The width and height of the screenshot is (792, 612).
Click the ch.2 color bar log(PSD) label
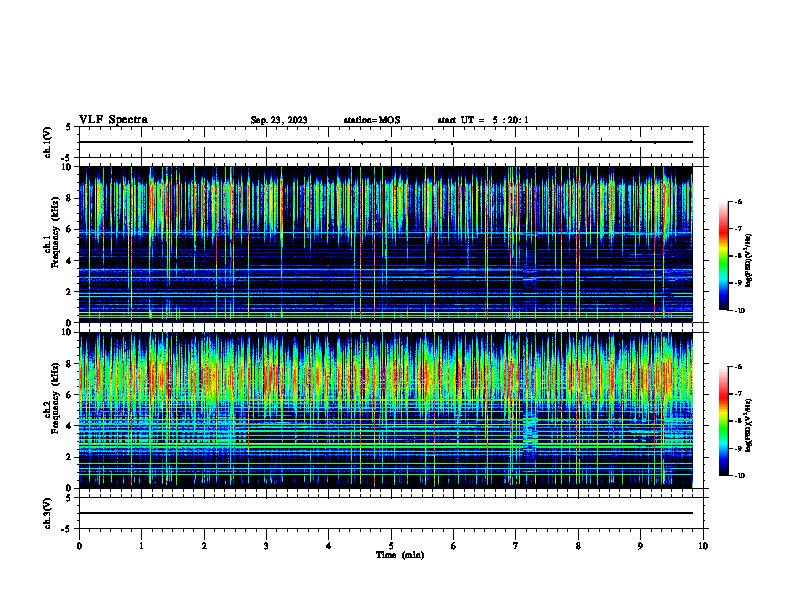749,426
